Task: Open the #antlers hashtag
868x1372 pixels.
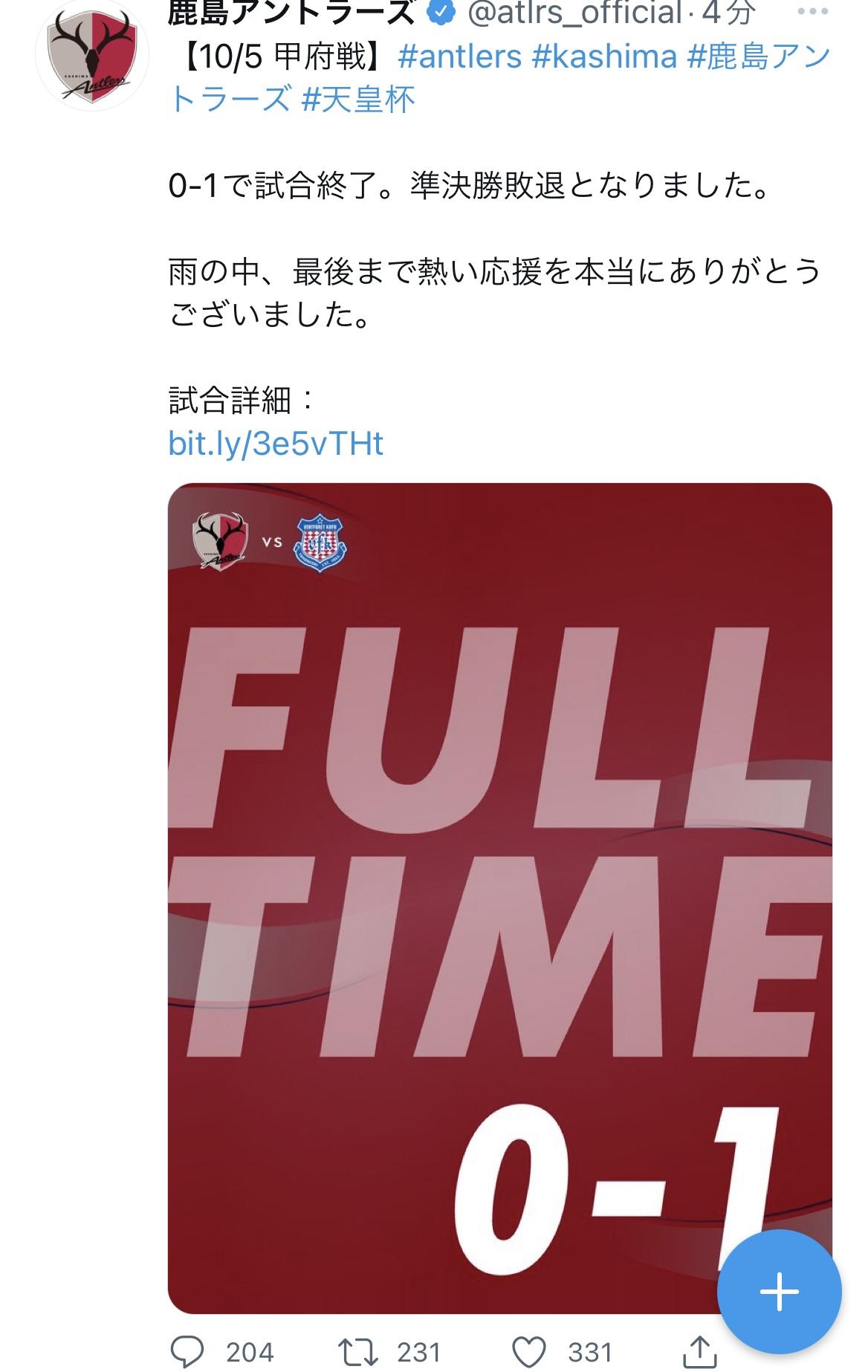Action: pos(460,56)
